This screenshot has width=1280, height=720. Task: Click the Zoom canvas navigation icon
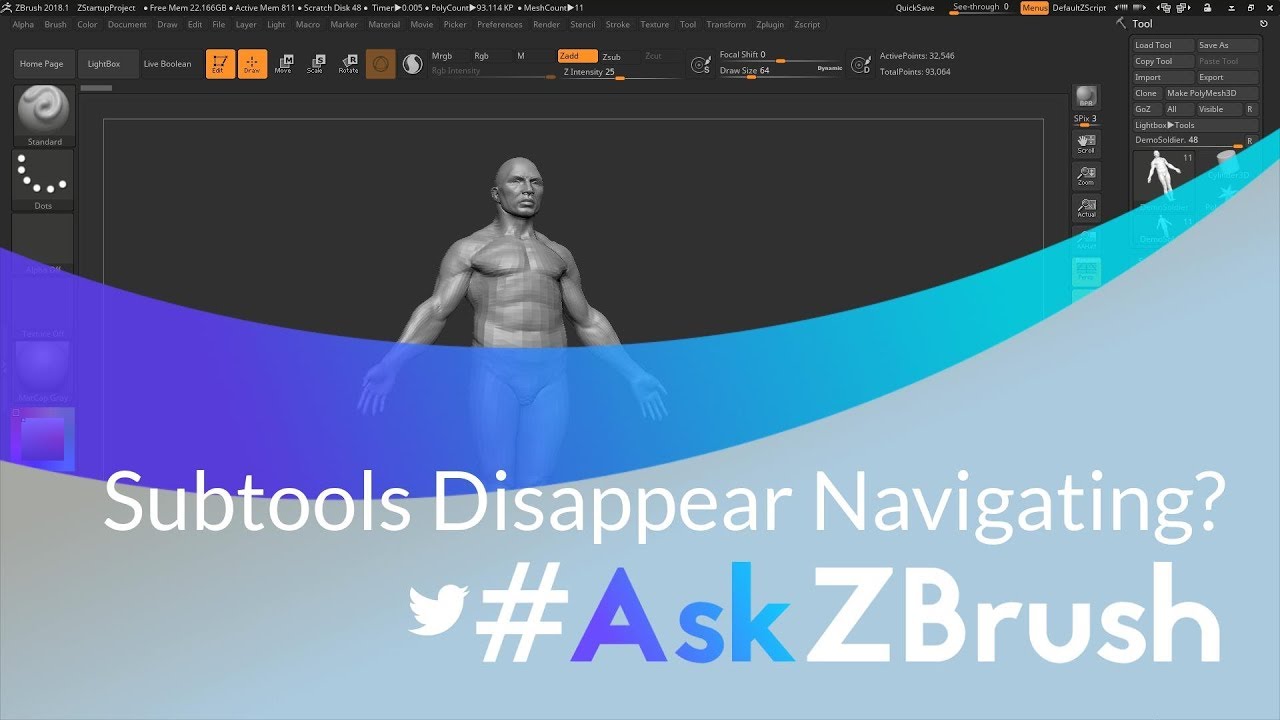1086,176
